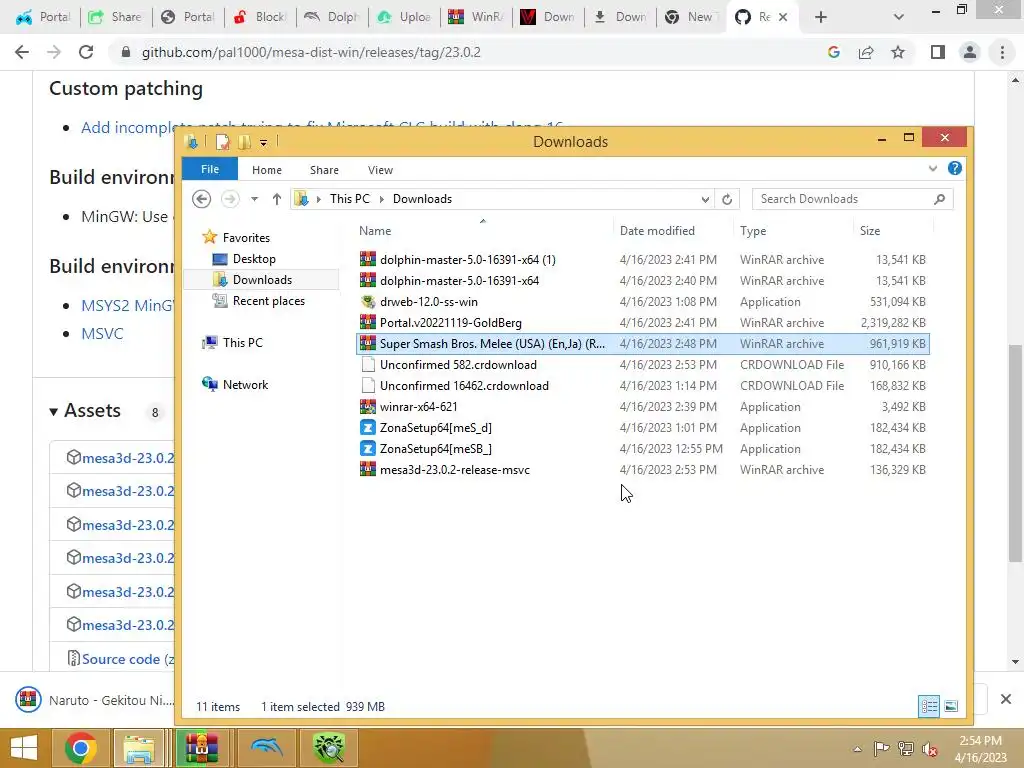
Task: Switch to the Dolphin Chrome tab
Action: (x=332, y=17)
